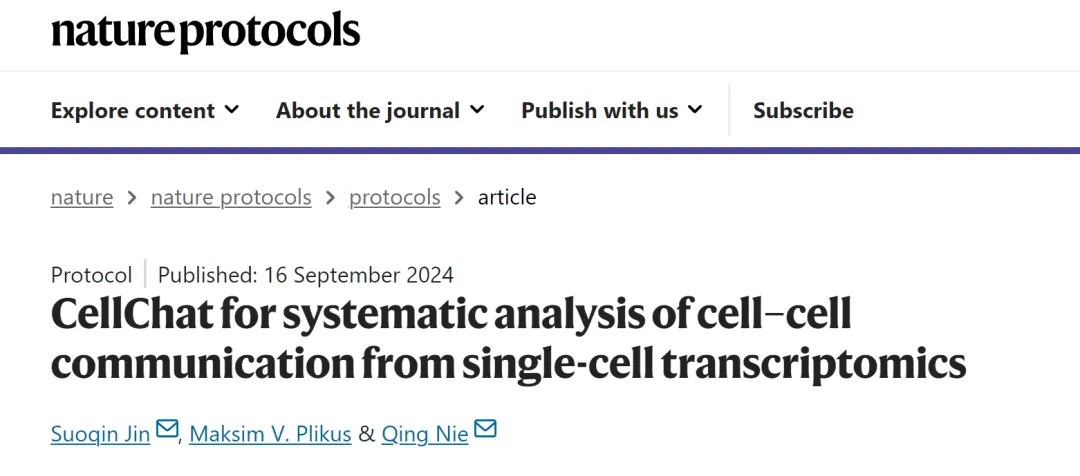The height and width of the screenshot is (476, 1080).
Task: Expand the Explore content menu
Action: point(145,110)
